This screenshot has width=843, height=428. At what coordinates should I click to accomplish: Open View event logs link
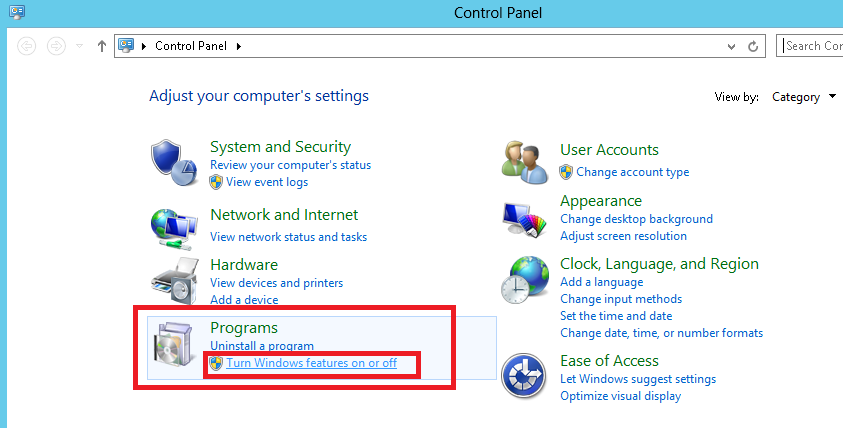point(267,182)
